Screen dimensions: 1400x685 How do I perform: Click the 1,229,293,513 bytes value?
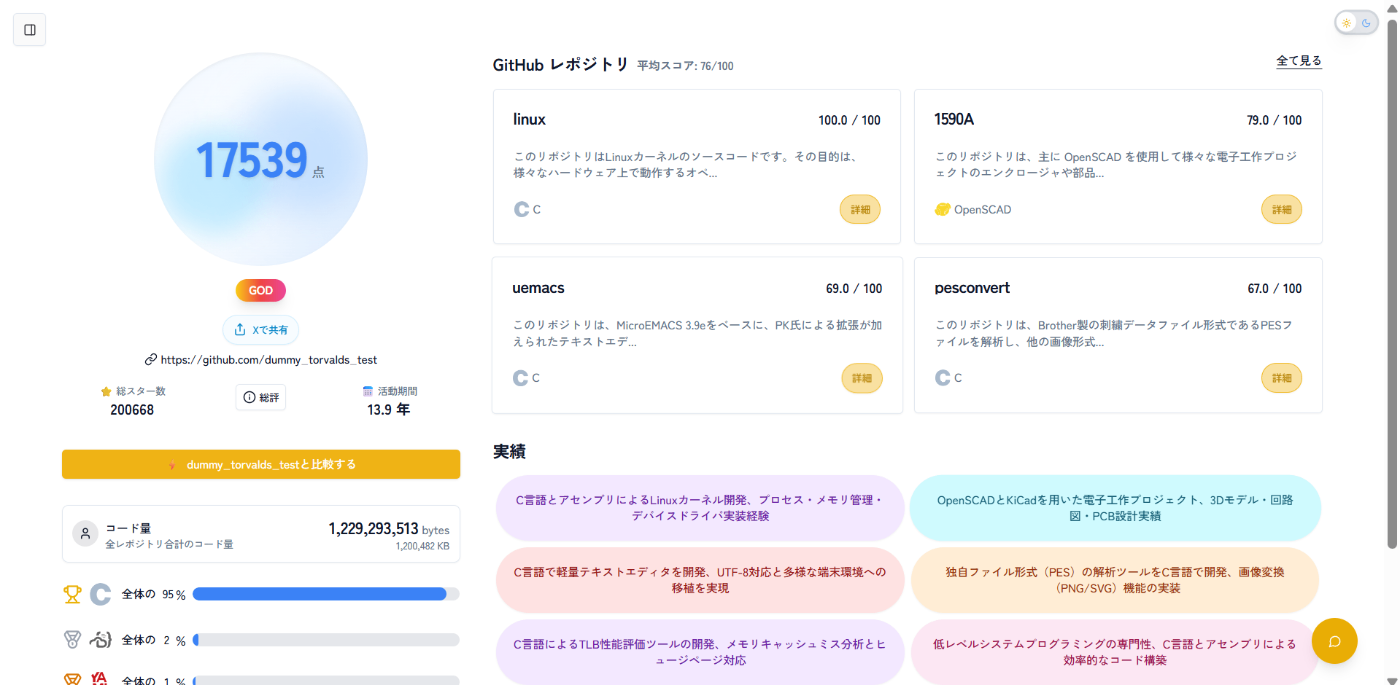point(389,529)
